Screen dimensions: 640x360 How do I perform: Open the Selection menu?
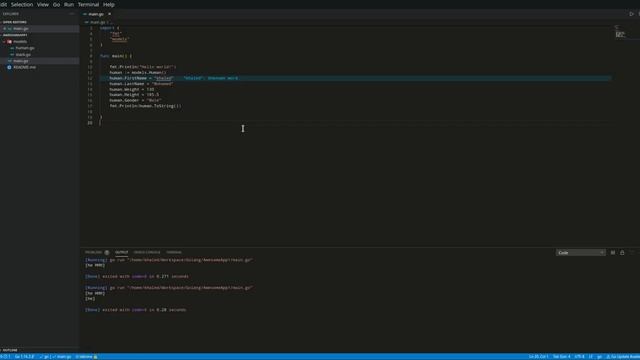[22, 4]
